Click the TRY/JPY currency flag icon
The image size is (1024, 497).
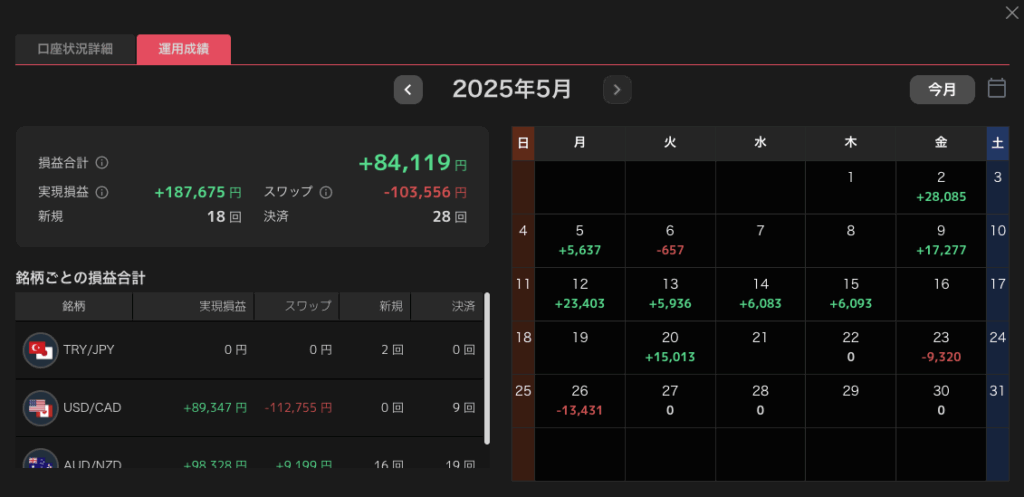click(x=41, y=350)
